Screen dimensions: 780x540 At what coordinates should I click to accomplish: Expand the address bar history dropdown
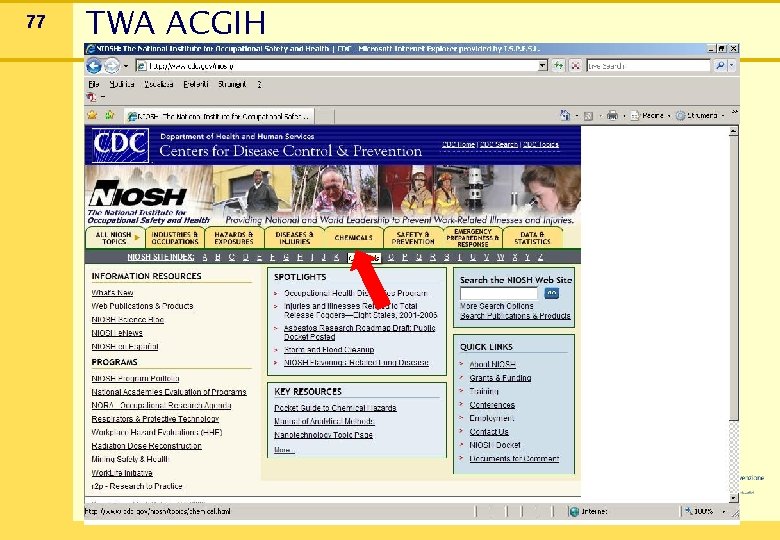543,66
